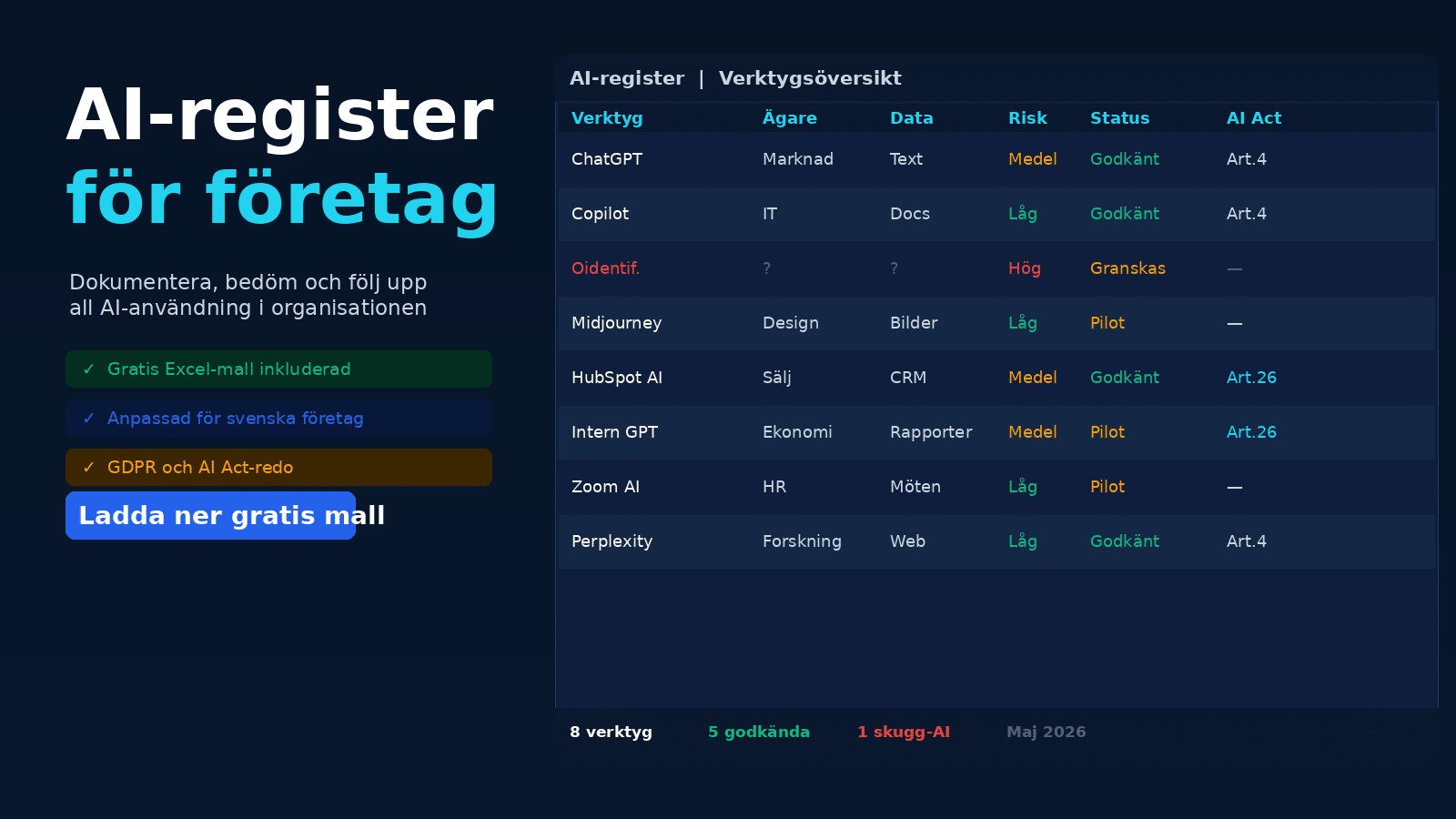Screen dimensions: 1456x819
Task: Click Art.4 in the ChatGPT row
Action: 1247,159
